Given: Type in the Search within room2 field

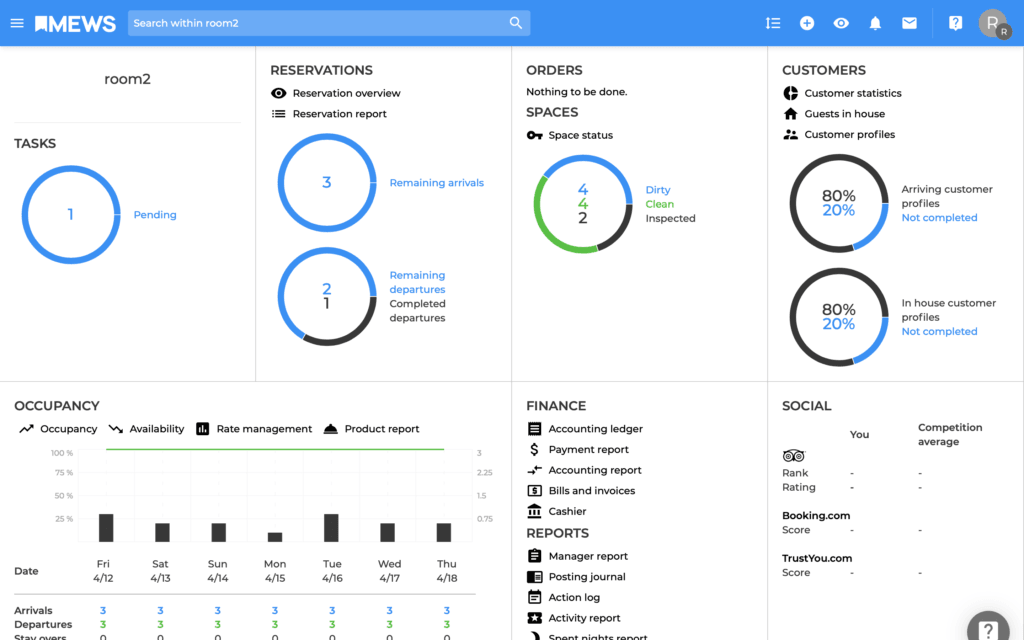Looking at the screenshot, I should 315,23.
